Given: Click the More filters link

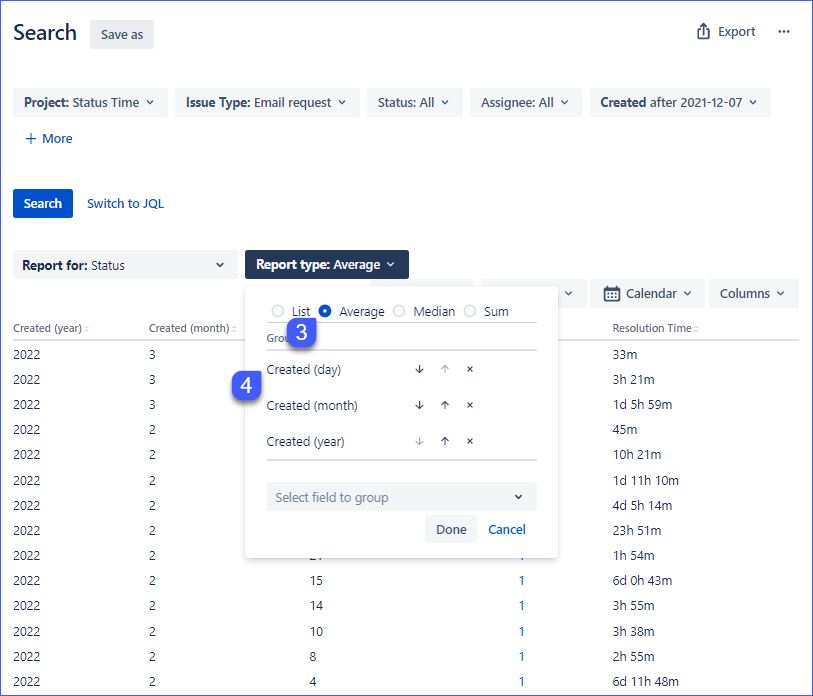Looking at the screenshot, I should 49,138.
